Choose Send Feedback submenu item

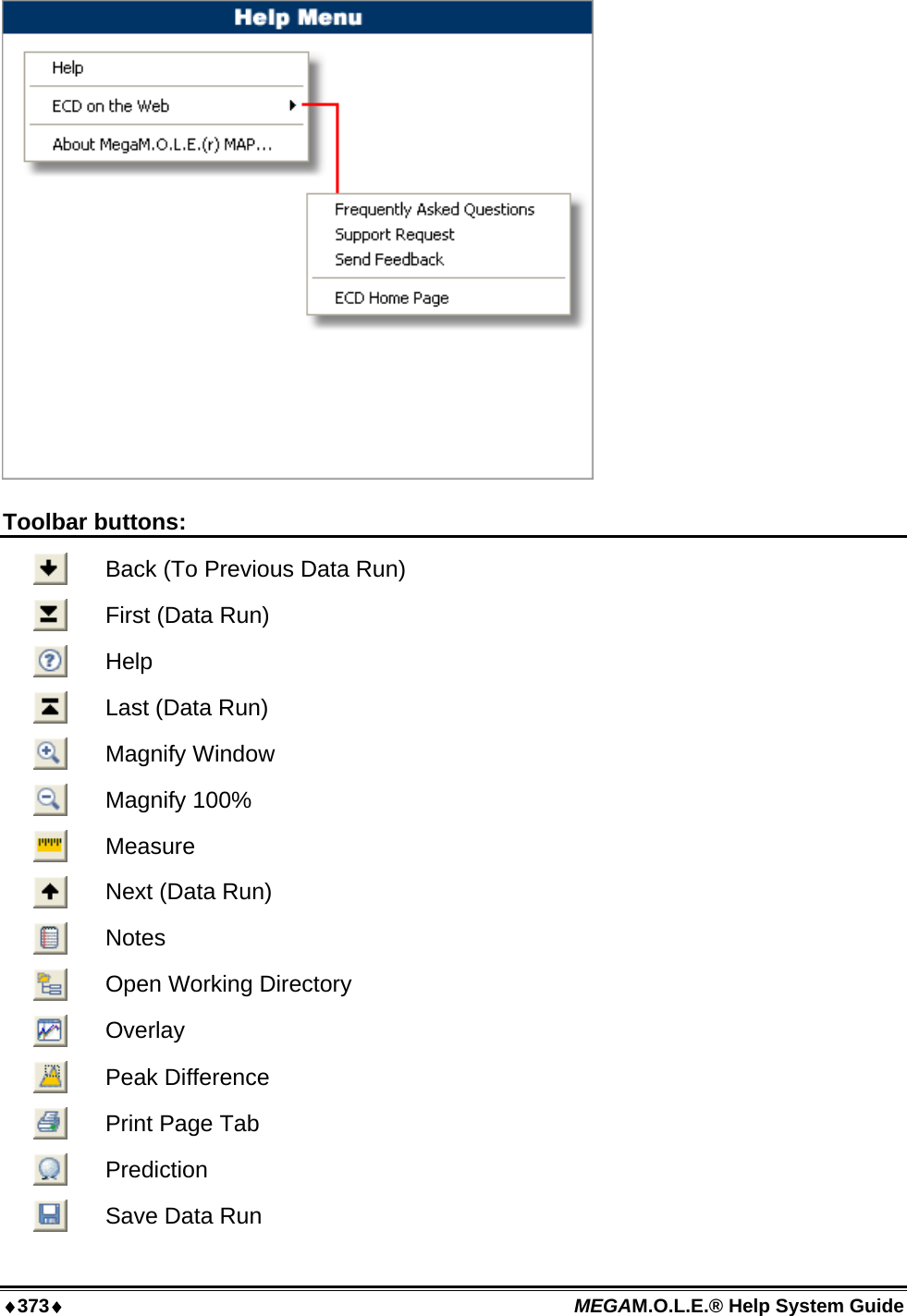pyautogui.click(x=389, y=260)
